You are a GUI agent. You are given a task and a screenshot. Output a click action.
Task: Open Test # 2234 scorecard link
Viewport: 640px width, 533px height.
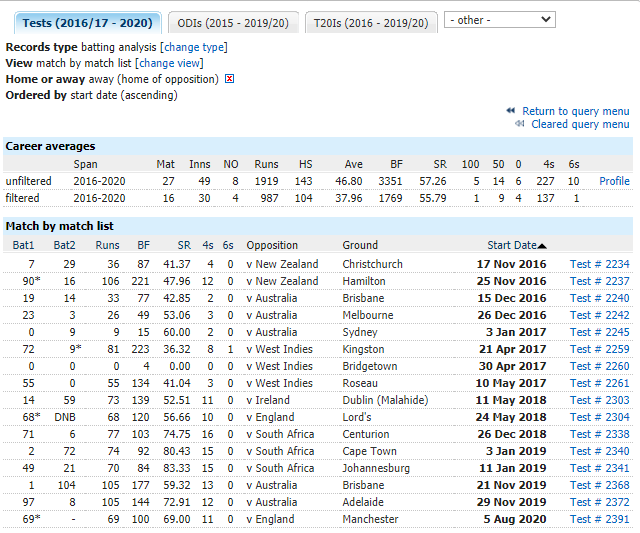(x=600, y=264)
